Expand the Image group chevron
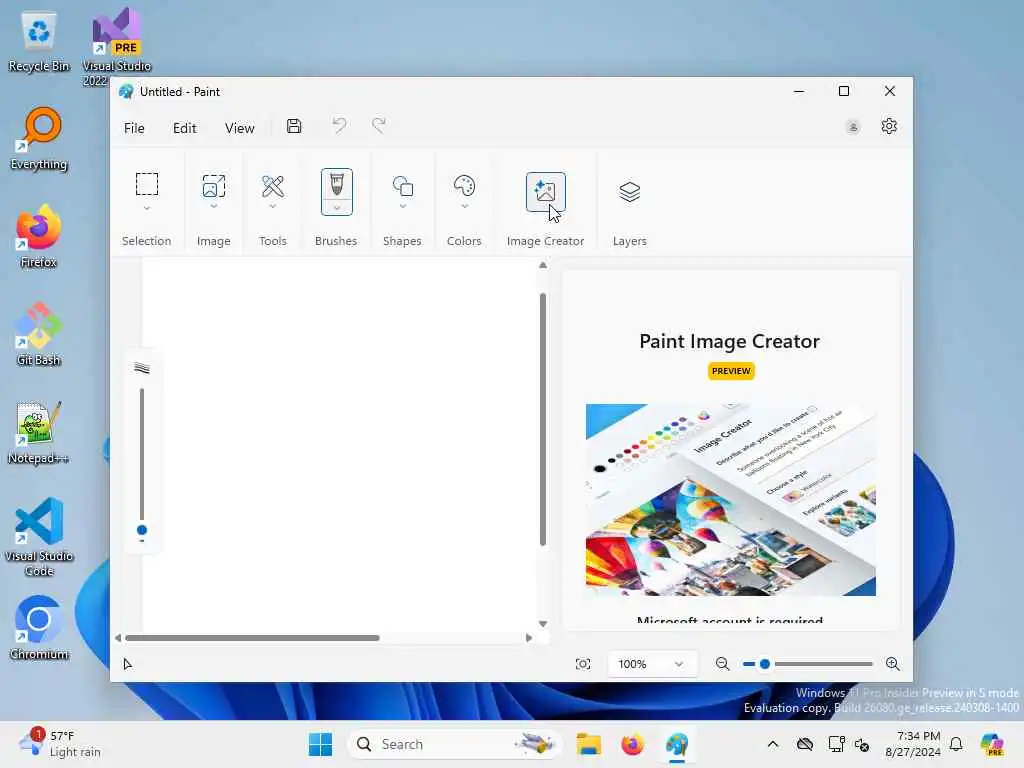Viewport: 1024px width, 768px height. click(214, 206)
